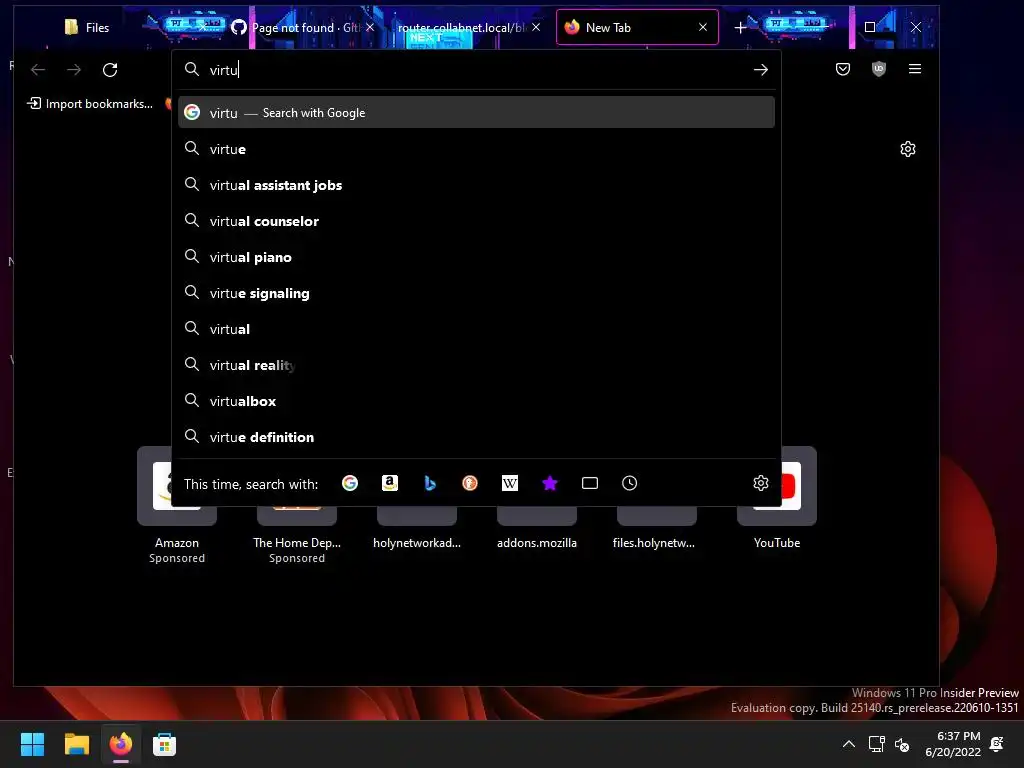Choose the virtue suggestion
Viewport: 1024px width, 768px height.
coord(476,149)
